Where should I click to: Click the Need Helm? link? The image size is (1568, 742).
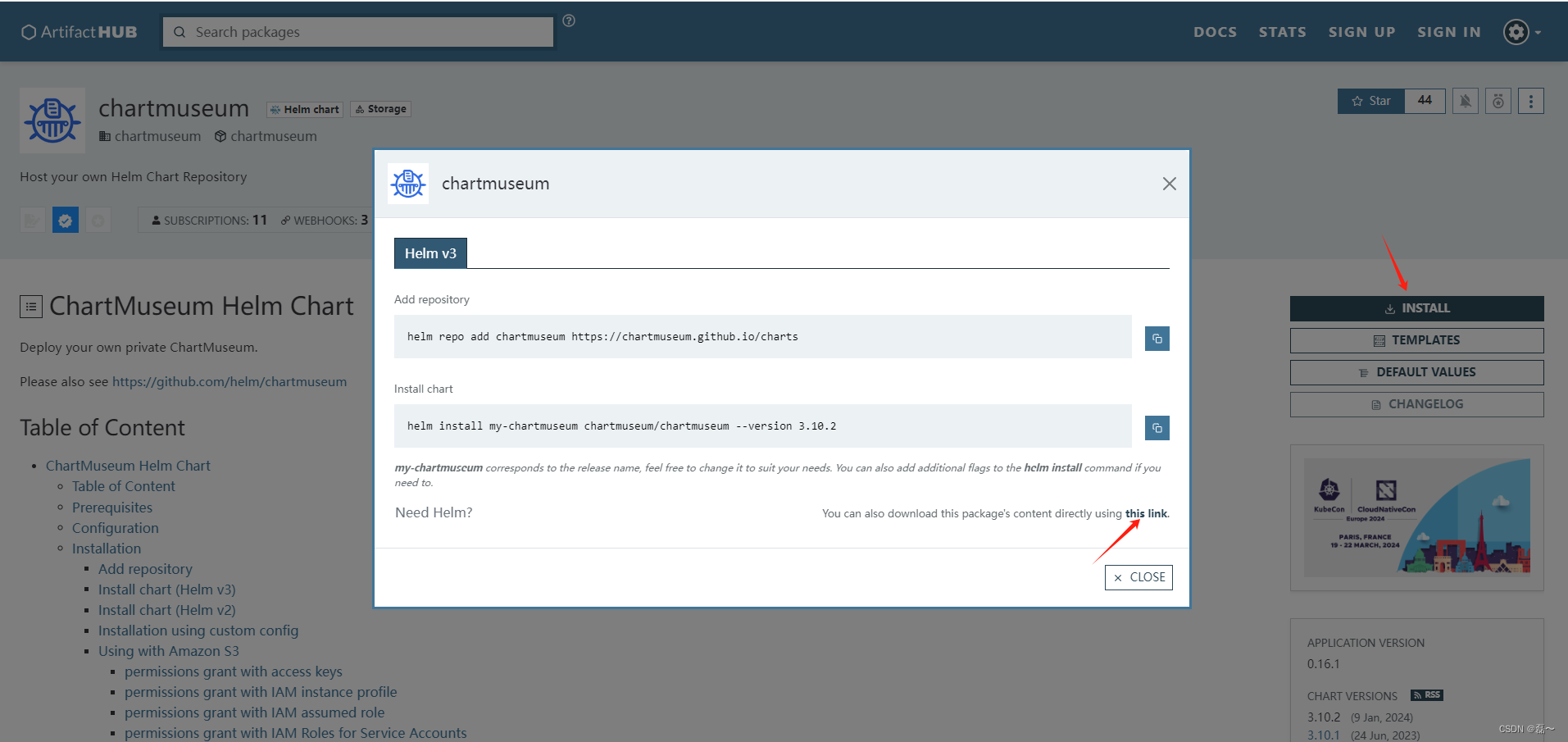click(x=434, y=512)
